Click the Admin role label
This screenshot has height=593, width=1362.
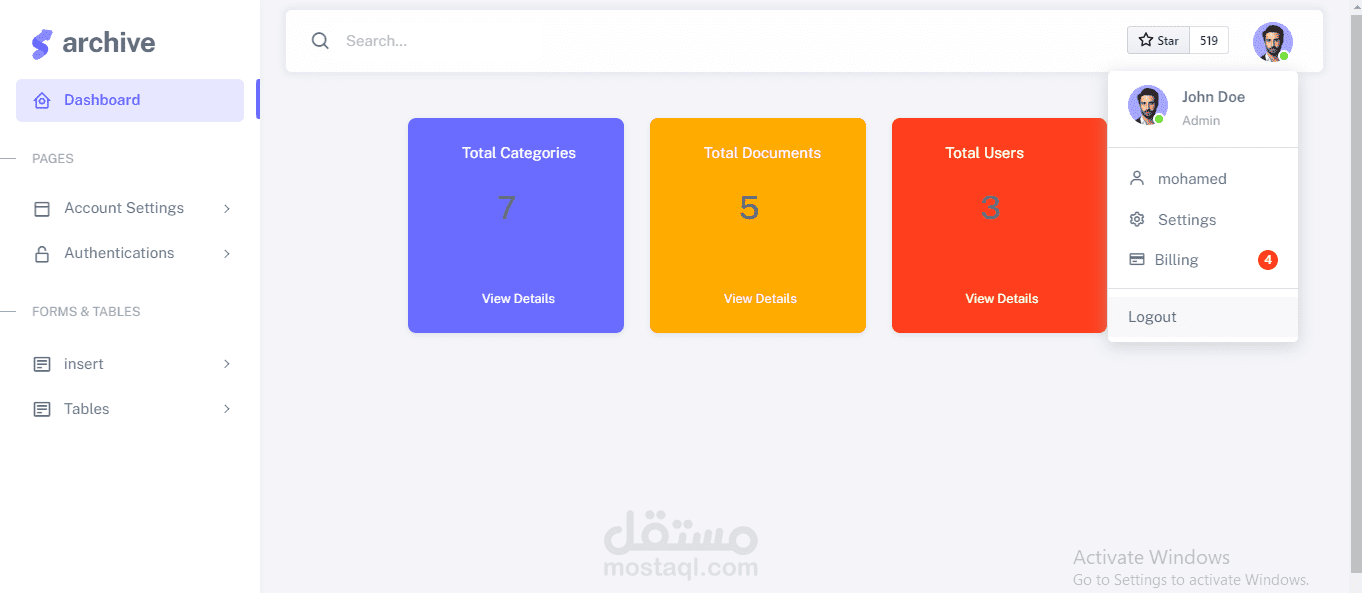(1201, 121)
